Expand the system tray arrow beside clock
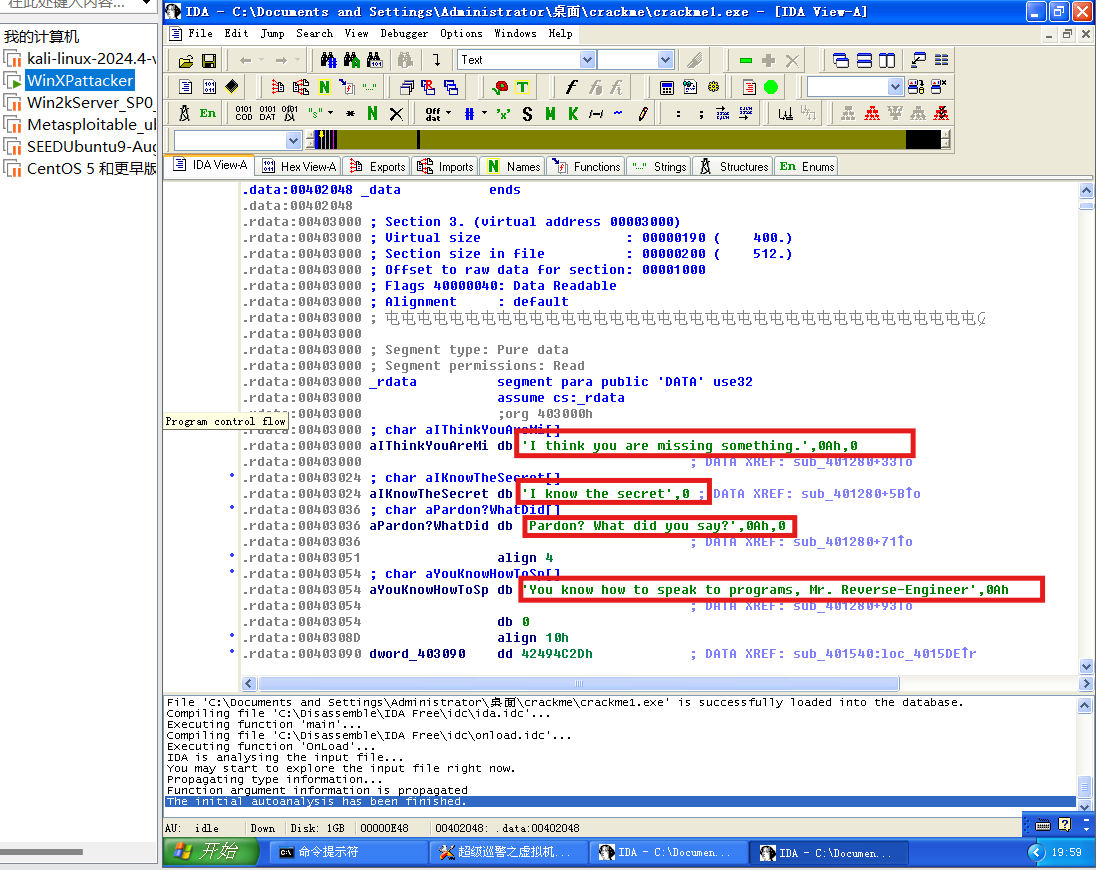The width and height of the screenshot is (1096, 870). click(x=1036, y=853)
